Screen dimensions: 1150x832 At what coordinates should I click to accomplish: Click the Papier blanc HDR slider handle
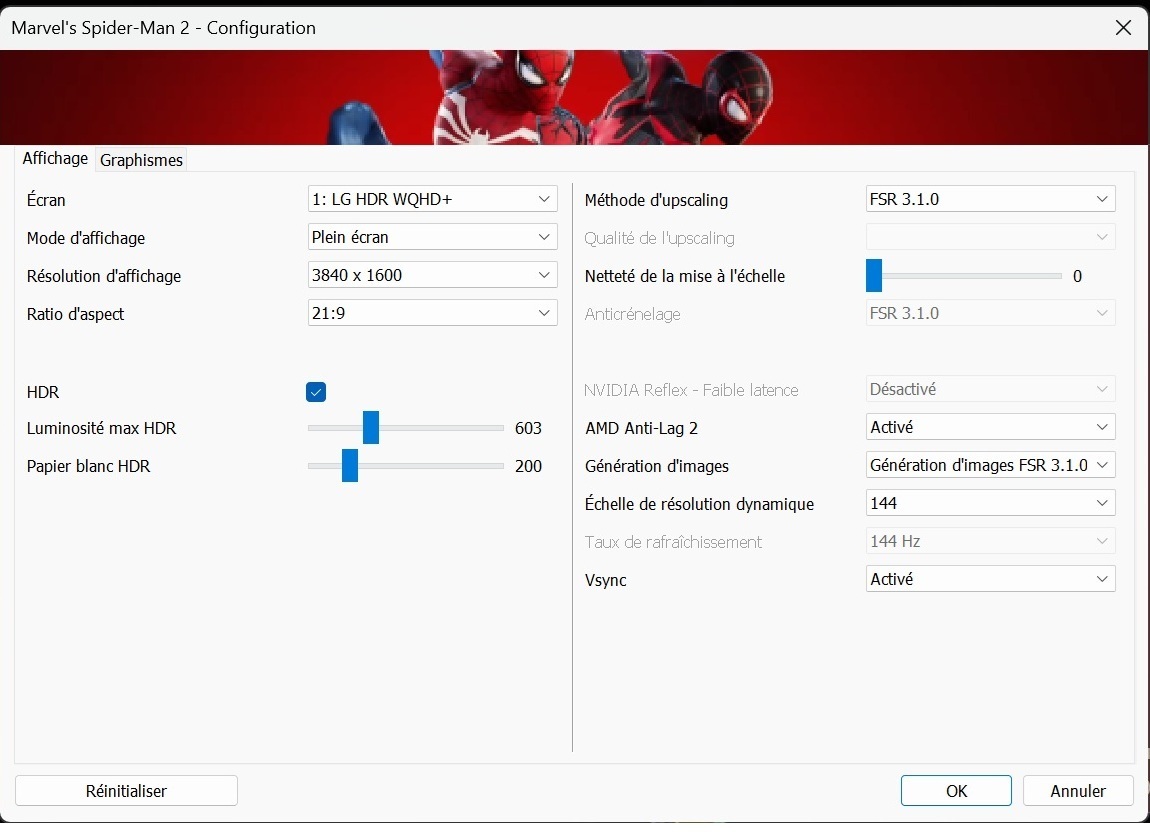350,466
